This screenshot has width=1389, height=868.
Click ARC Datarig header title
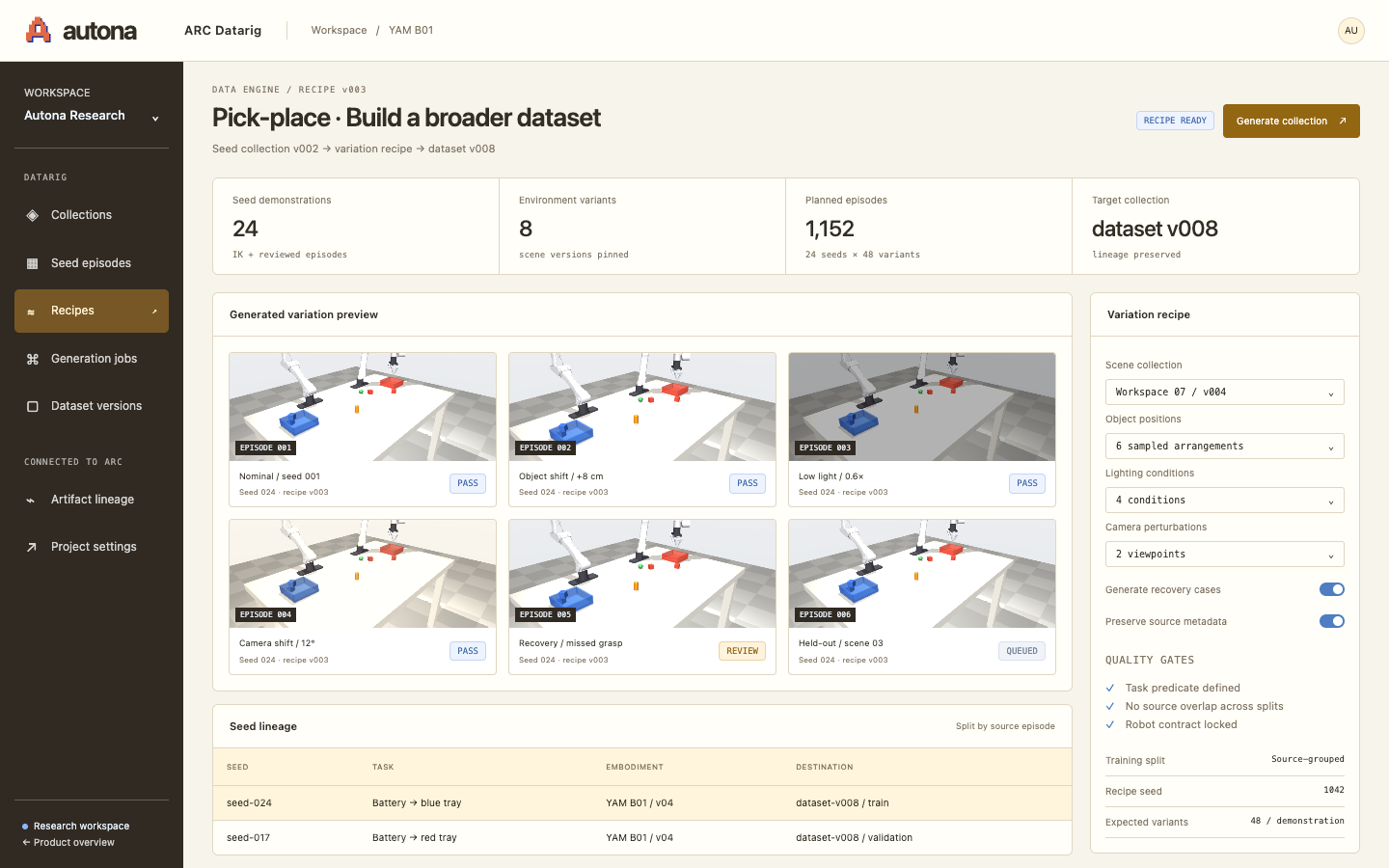point(223,31)
